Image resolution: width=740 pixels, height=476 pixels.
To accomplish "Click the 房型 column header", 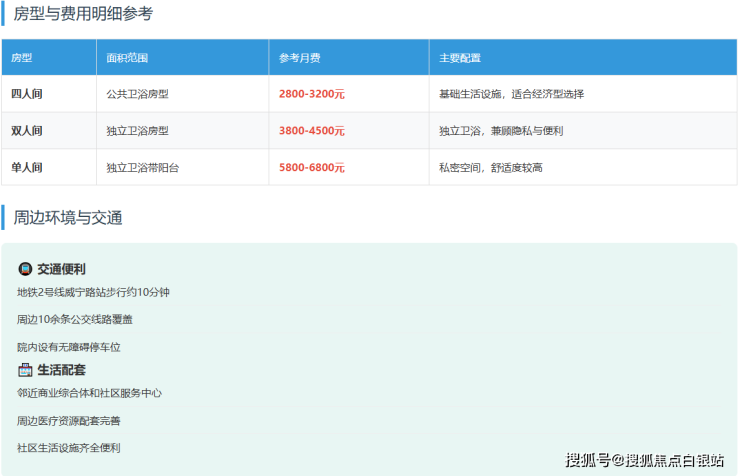I will (22, 58).
